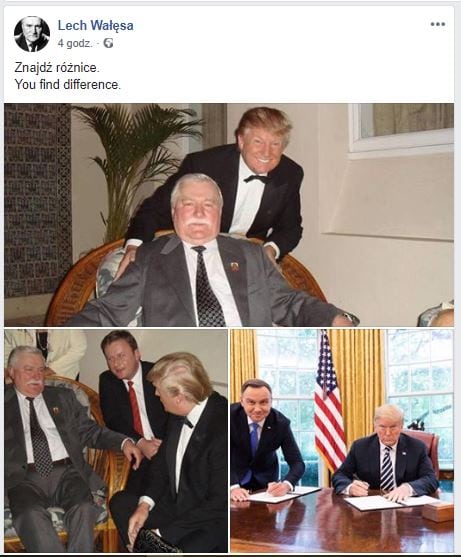Visit the Lech Wałęsa profile name link

pos(96,25)
